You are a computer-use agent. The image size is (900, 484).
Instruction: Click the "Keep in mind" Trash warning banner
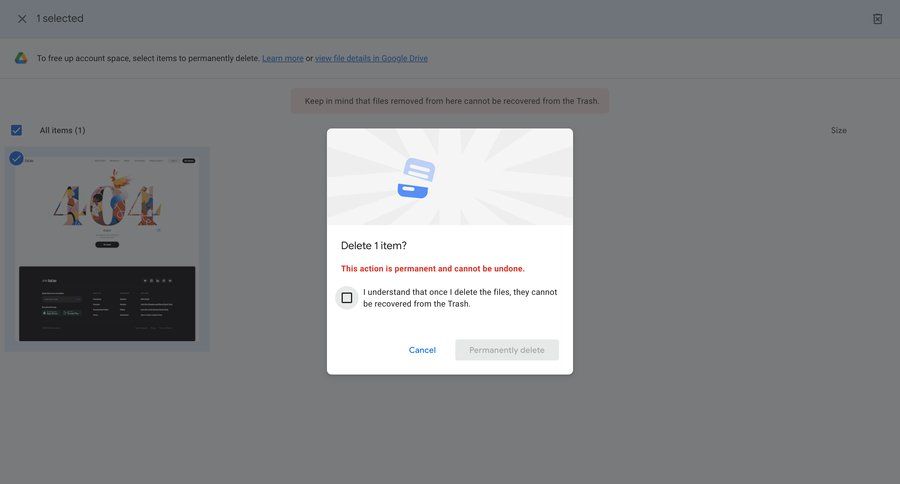click(450, 101)
